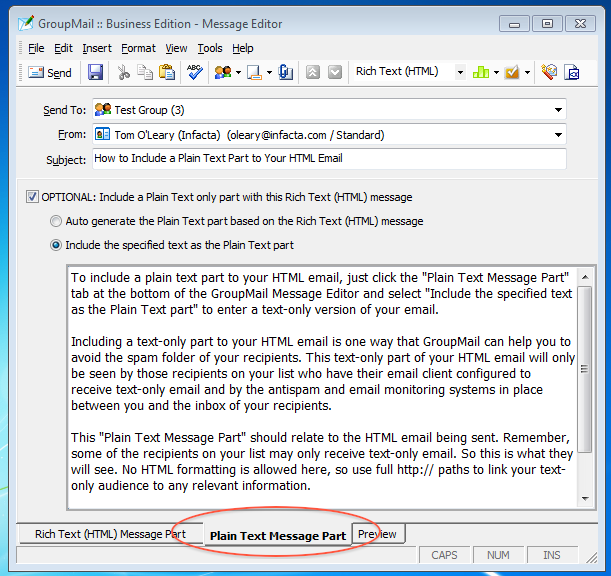Click the text area scrollbar up arrow

pyautogui.click(x=585, y=277)
